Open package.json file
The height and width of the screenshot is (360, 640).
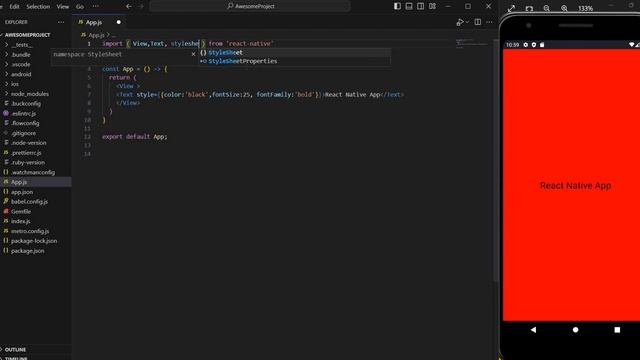tap(27, 251)
